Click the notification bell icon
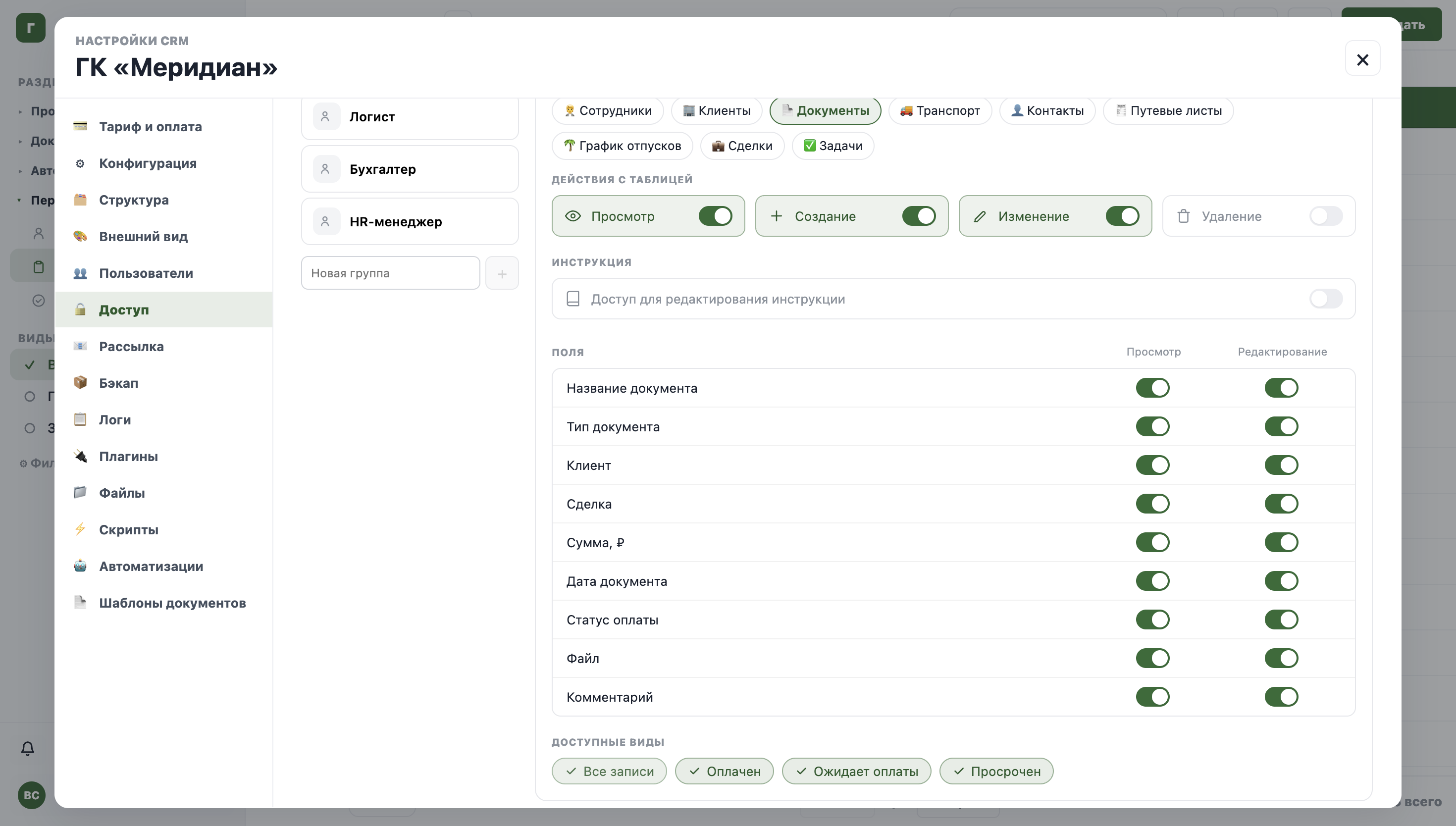The height and width of the screenshot is (826, 1456). point(27,748)
